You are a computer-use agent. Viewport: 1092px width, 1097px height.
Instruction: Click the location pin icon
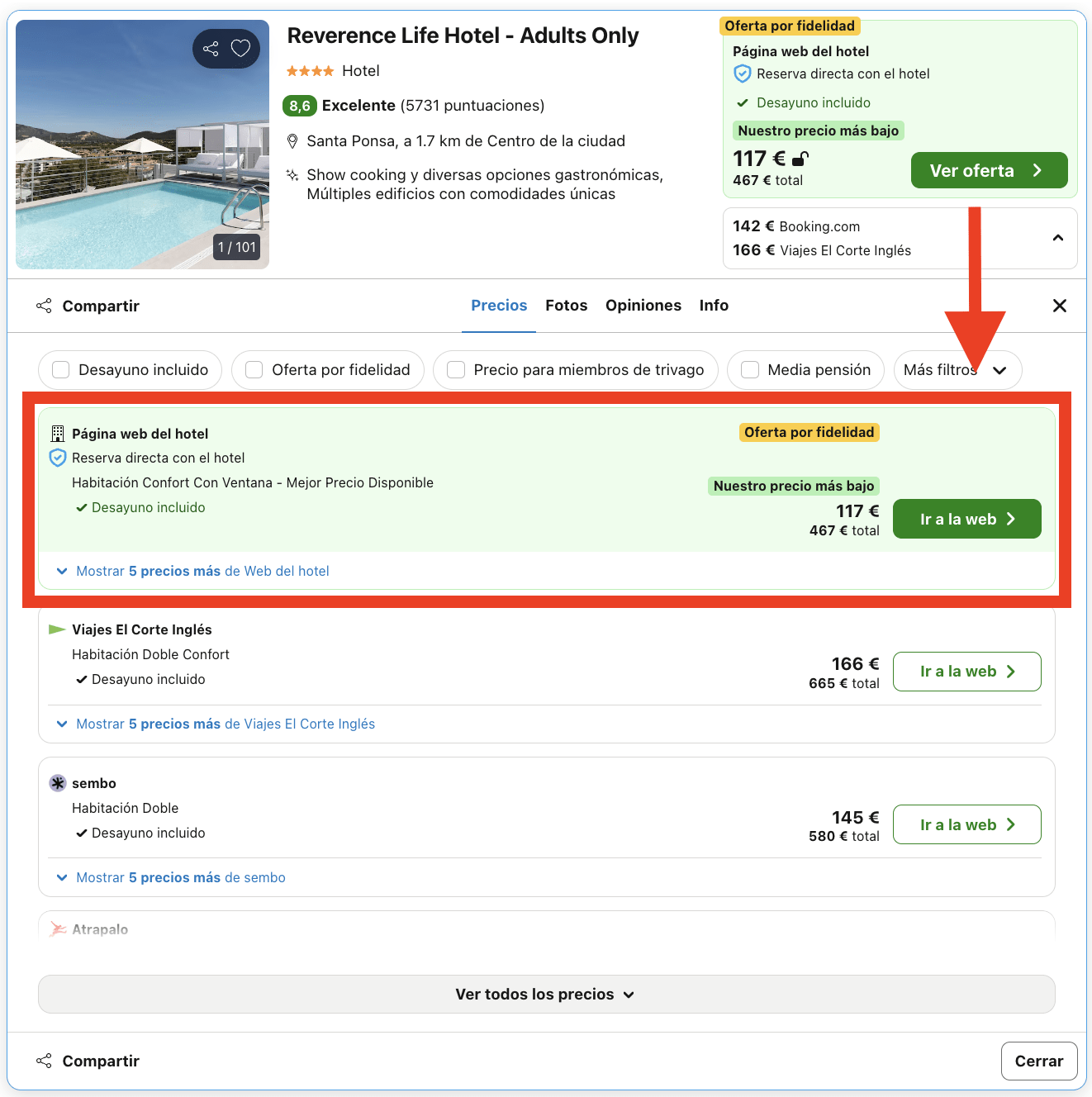coord(292,141)
